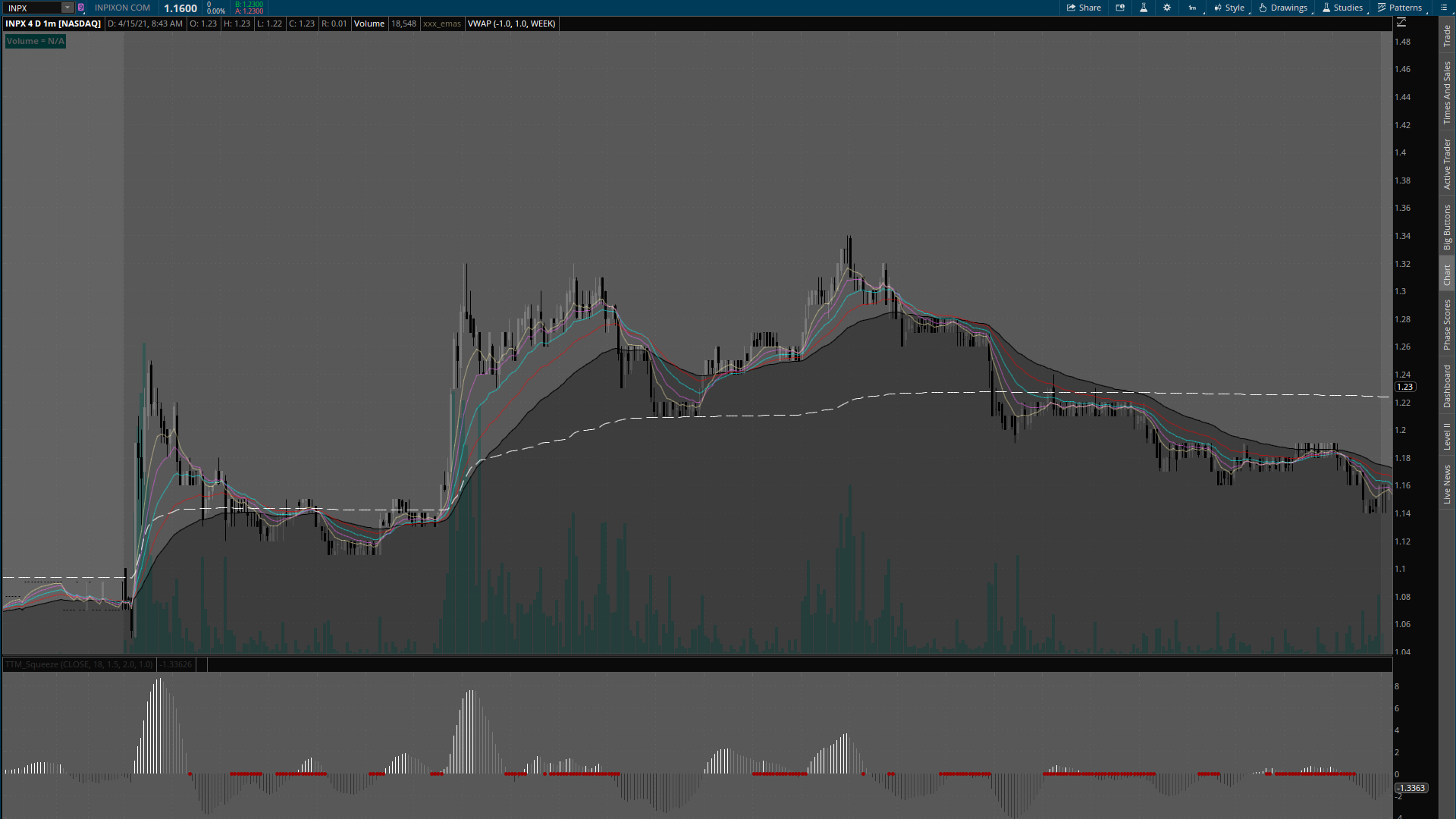The width and height of the screenshot is (1456, 819).
Task: Open the hamburger menu at top right
Action: pos(1444,8)
